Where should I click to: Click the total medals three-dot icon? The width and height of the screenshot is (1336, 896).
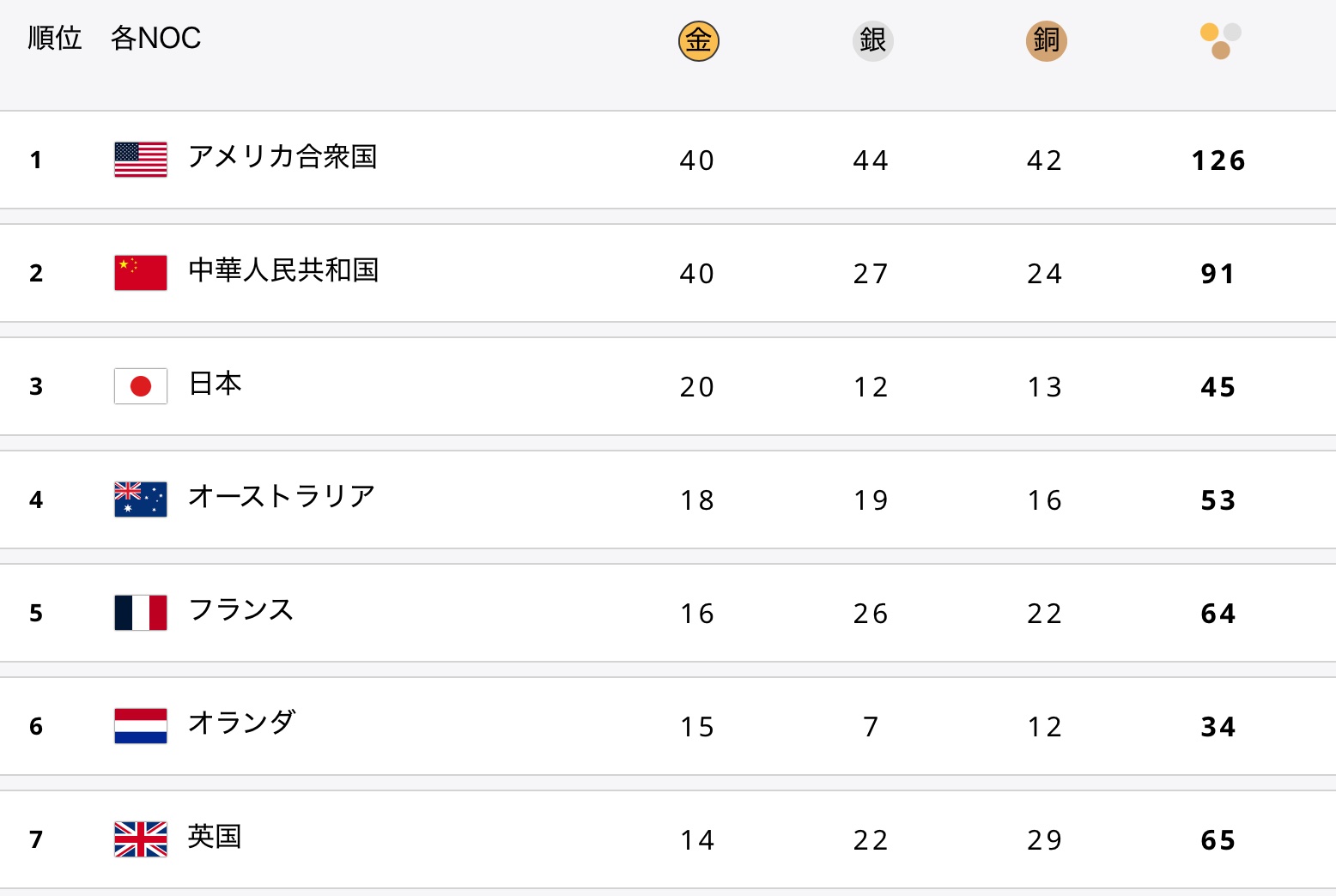coord(1220,40)
